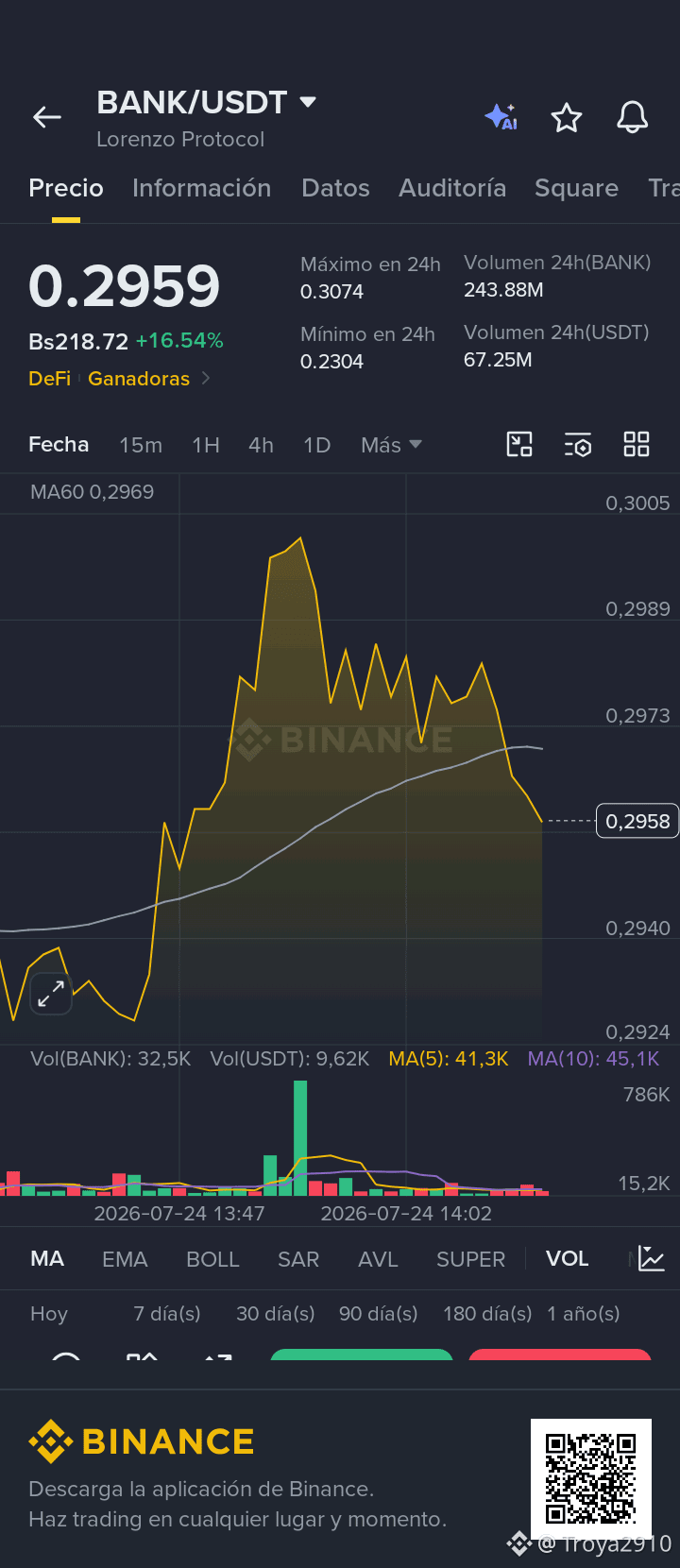
Task: Toggle the SAR indicator
Action: pyautogui.click(x=298, y=1259)
